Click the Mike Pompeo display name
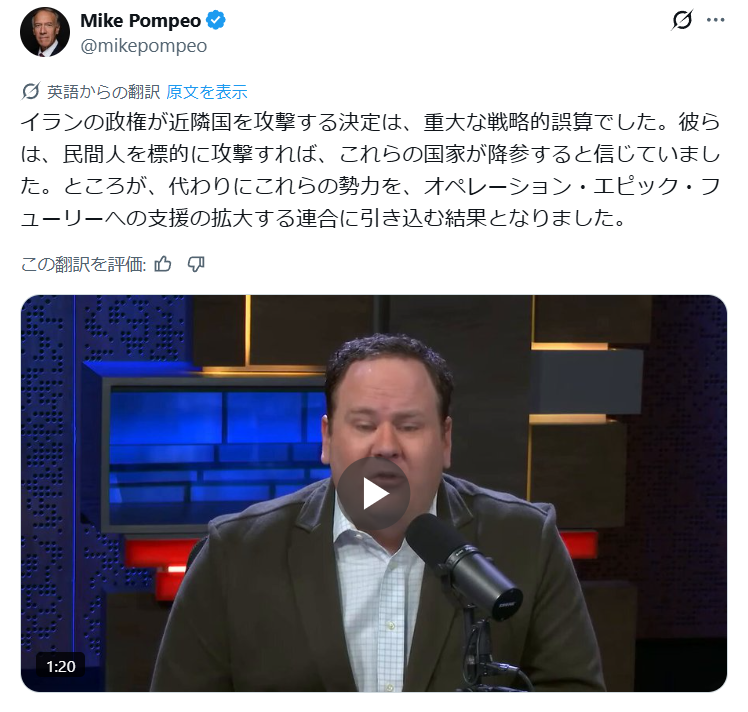Screen dimensions: 748x712 [x=141, y=21]
